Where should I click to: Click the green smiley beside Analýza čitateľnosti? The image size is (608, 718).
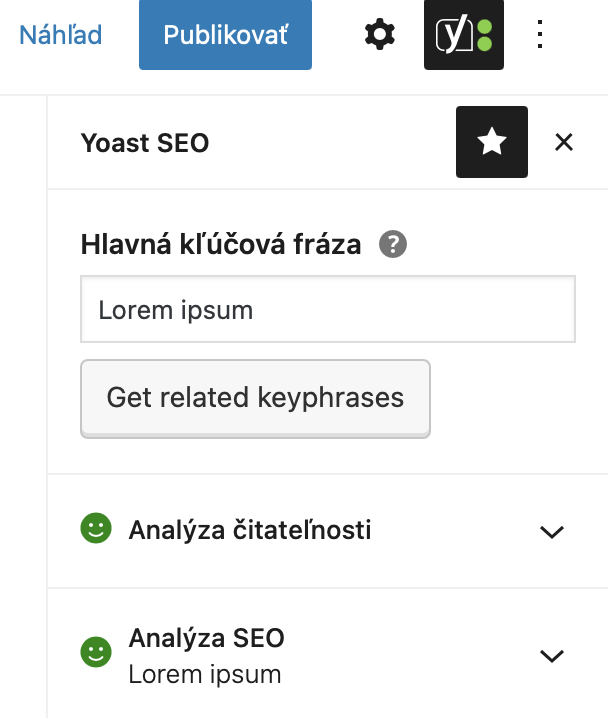click(x=96, y=528)
